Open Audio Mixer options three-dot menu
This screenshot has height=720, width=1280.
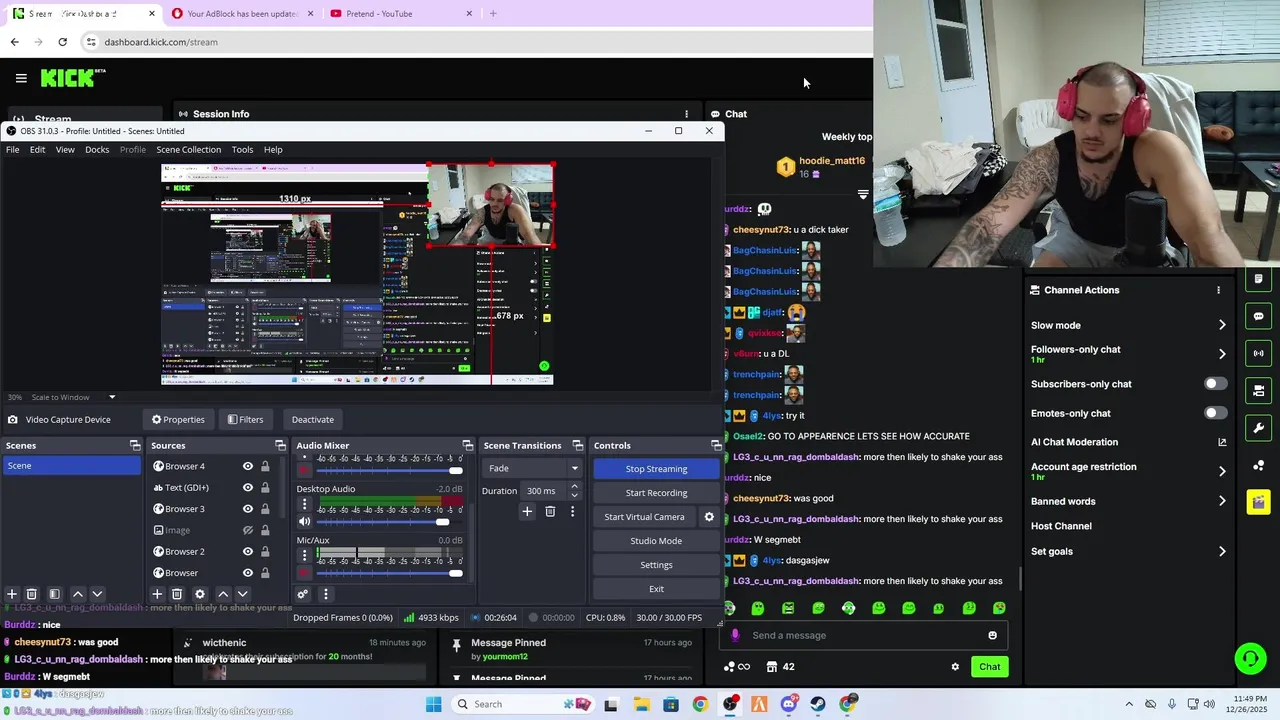point(325,594)
